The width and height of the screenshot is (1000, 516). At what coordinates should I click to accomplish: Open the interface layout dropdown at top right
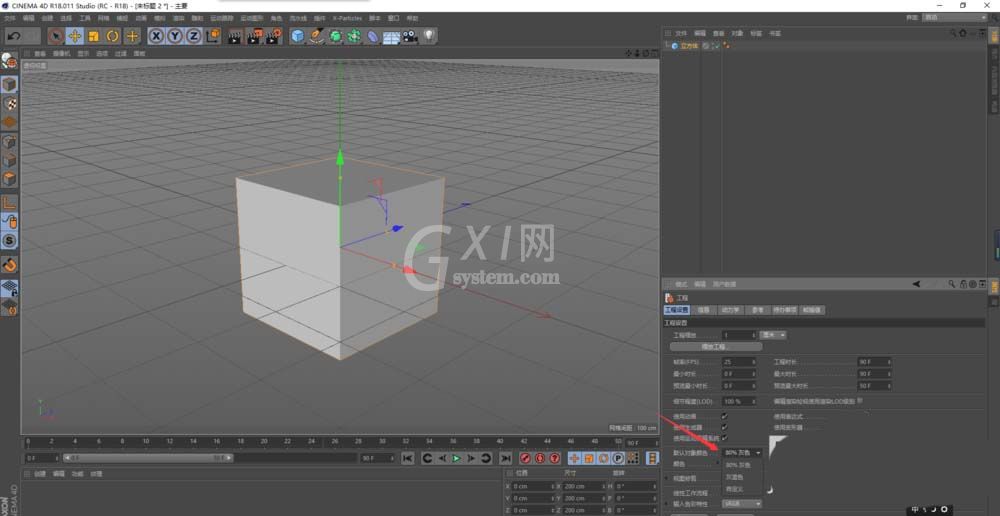pos(955,17)
